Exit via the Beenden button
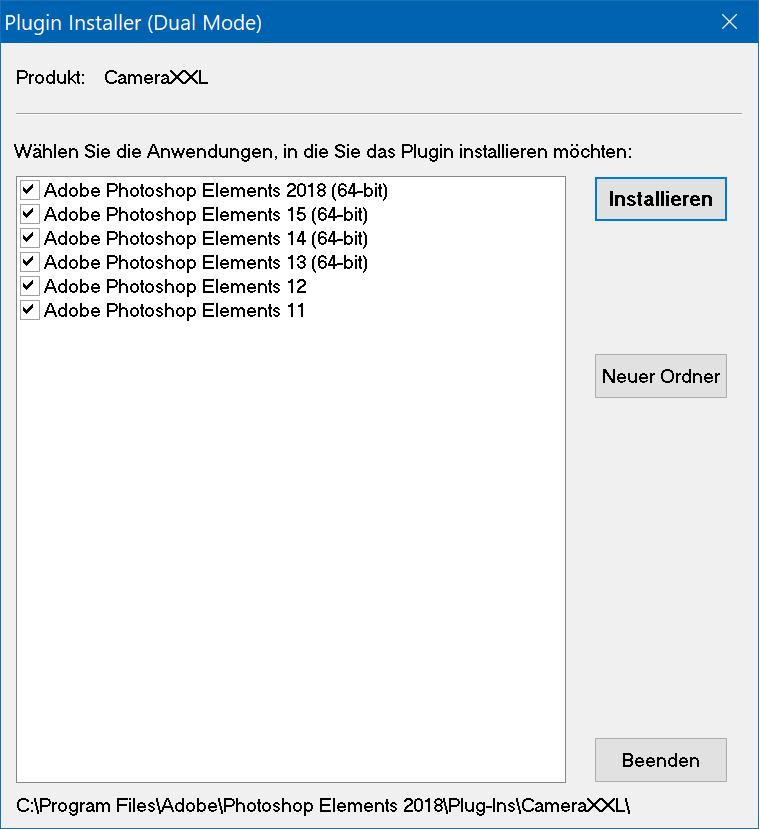This screenshot has width=759, height=829. (660, 761)
